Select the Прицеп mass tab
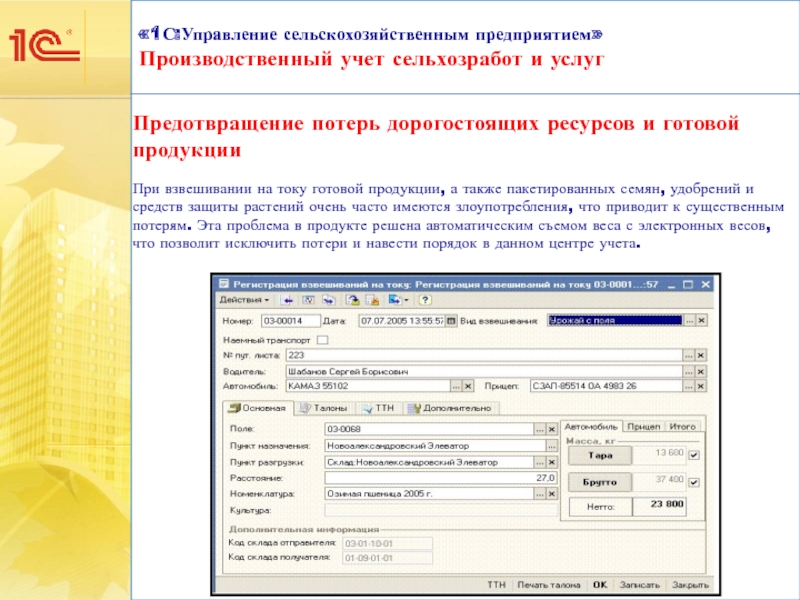The image size is (800, 600). [644, 427]
